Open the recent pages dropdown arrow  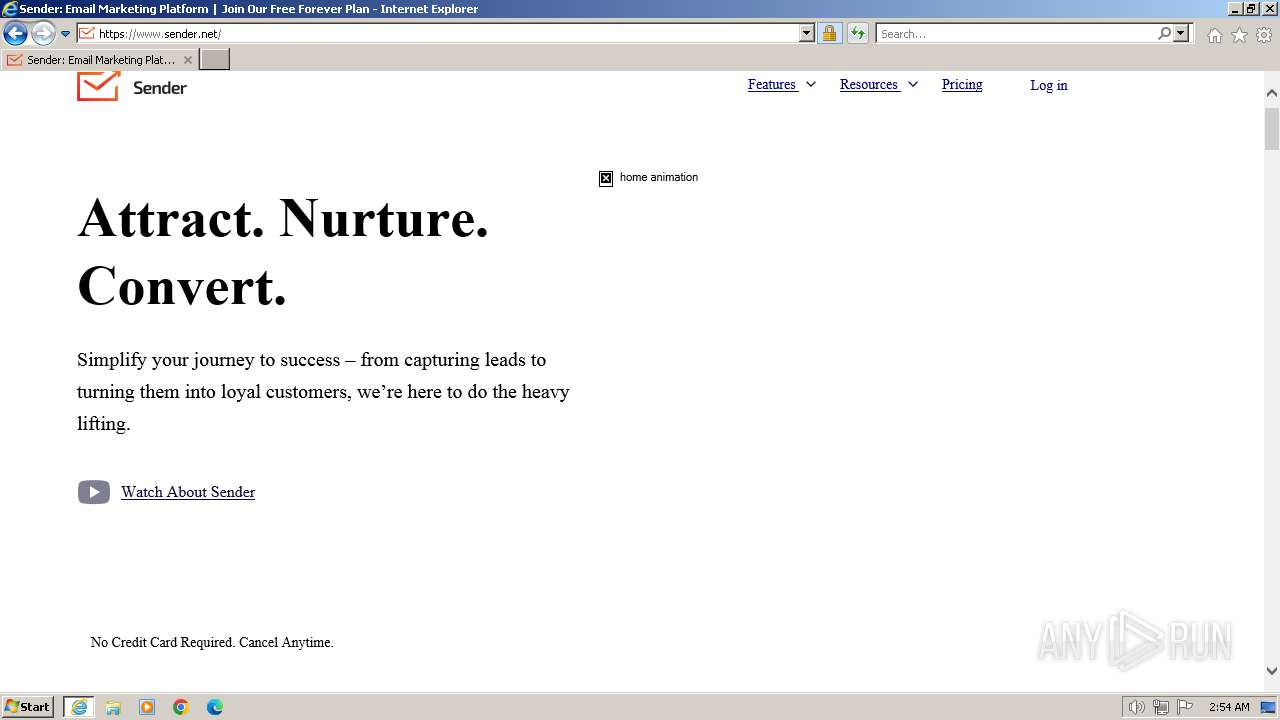click(x=66, y=34)
